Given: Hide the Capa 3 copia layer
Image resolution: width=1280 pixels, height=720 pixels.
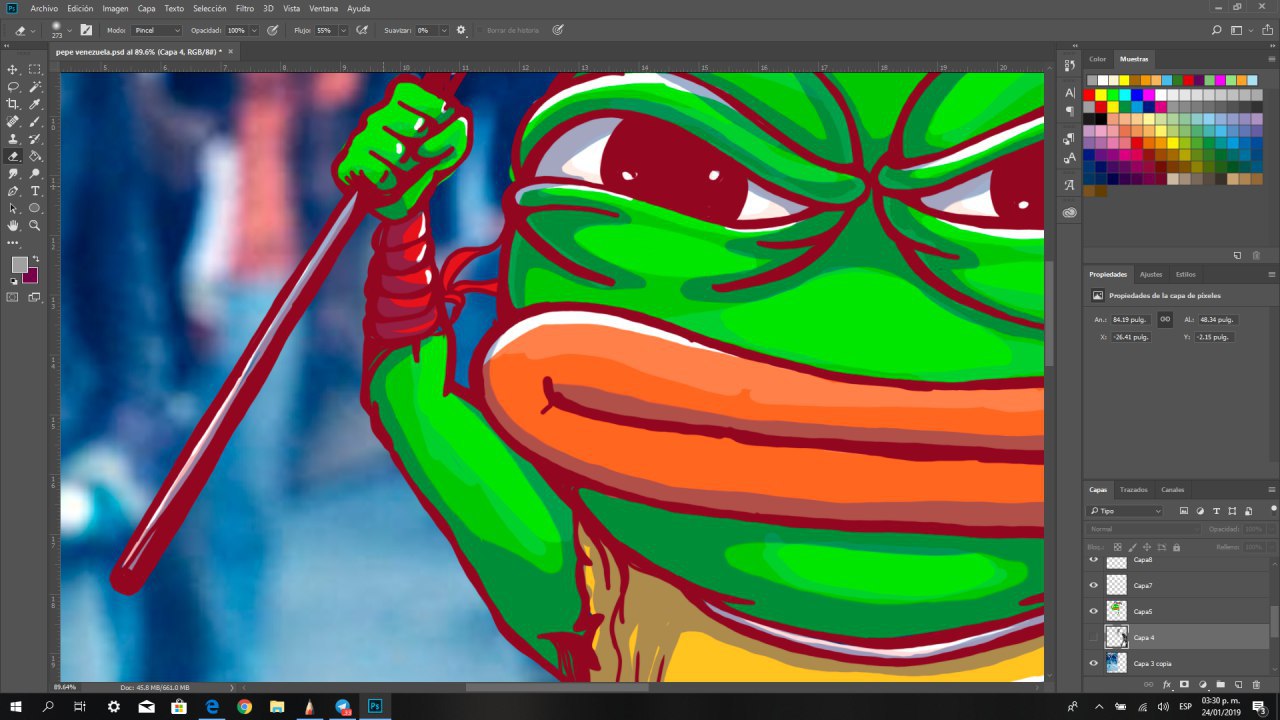Looking at the screenshot, I should click(x=1093, y=663).
